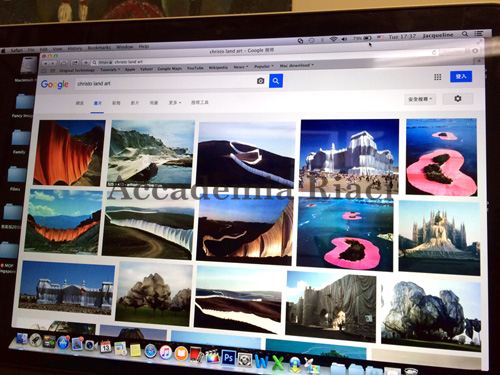Open Microsoft Word icon in dock
500x375 pixels.
point(262,362)
